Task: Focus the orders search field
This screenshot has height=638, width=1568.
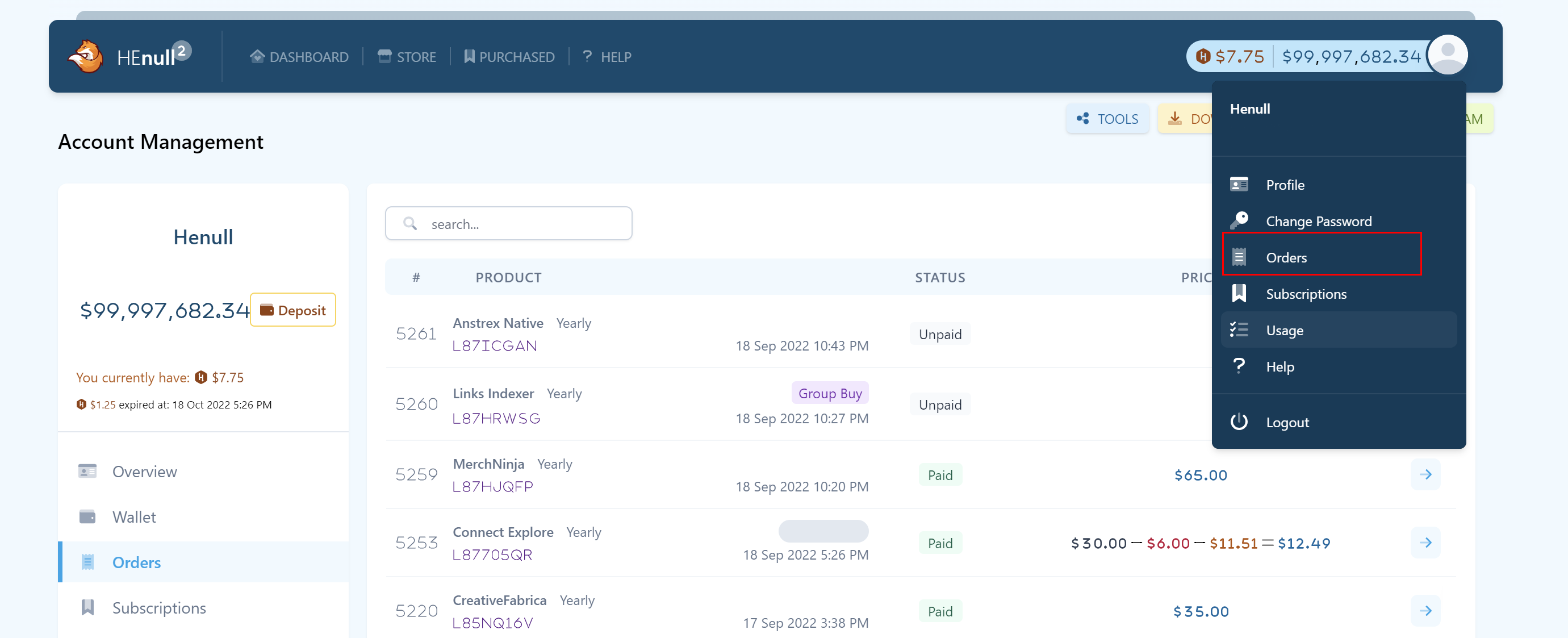Action: click(508, 223)
